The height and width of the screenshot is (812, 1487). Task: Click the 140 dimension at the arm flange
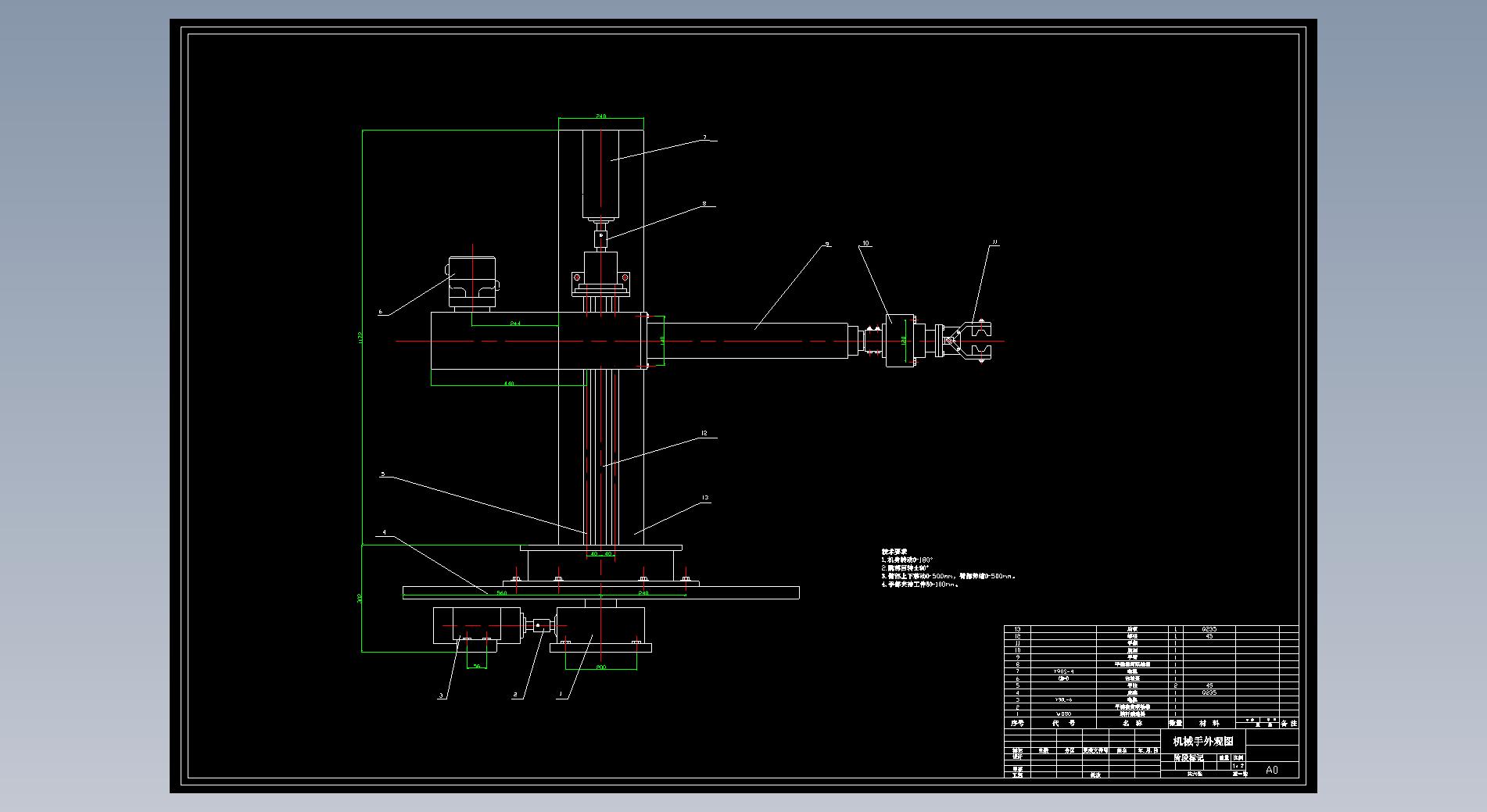(662, 341)
